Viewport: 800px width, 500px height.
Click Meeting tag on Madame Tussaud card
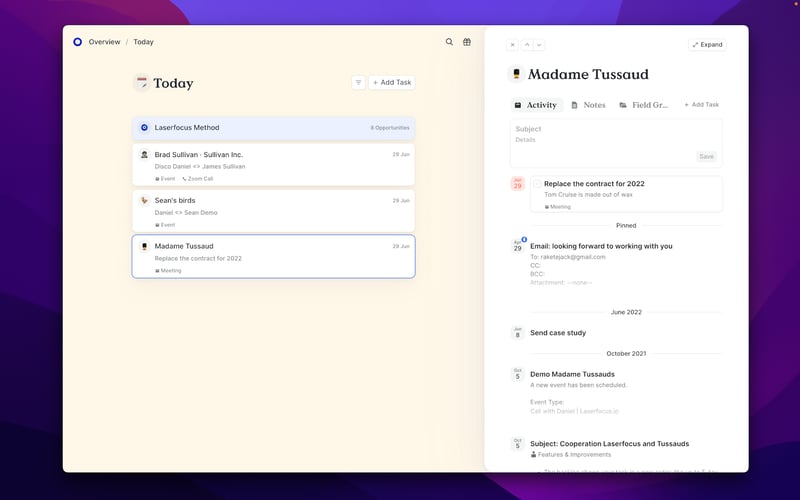pyautogui.click(x=168, y=271)
